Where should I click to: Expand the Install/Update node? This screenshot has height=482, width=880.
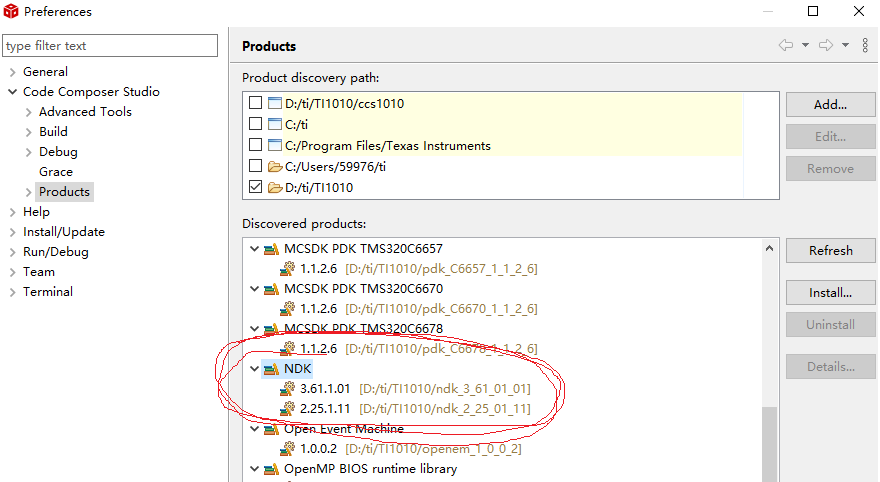[12, 232]
